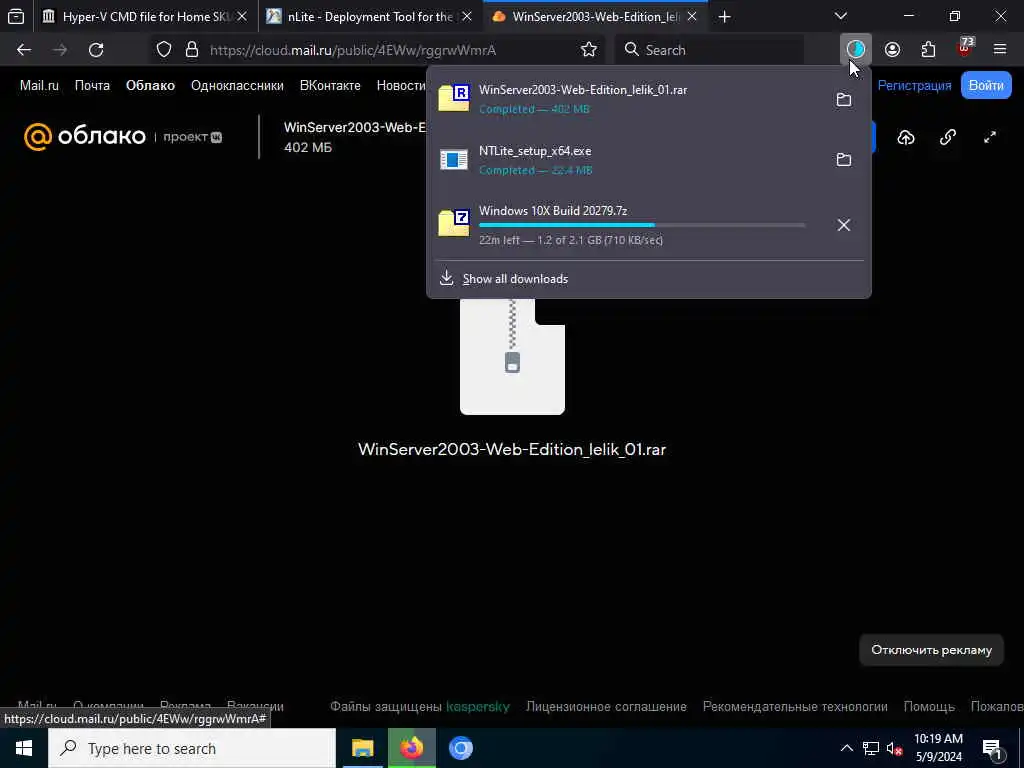The width and height of the screenshot is (1024, 768).
Task: Open the NTLite_setup_x64.exe download entry
Action: click(628, 159)
